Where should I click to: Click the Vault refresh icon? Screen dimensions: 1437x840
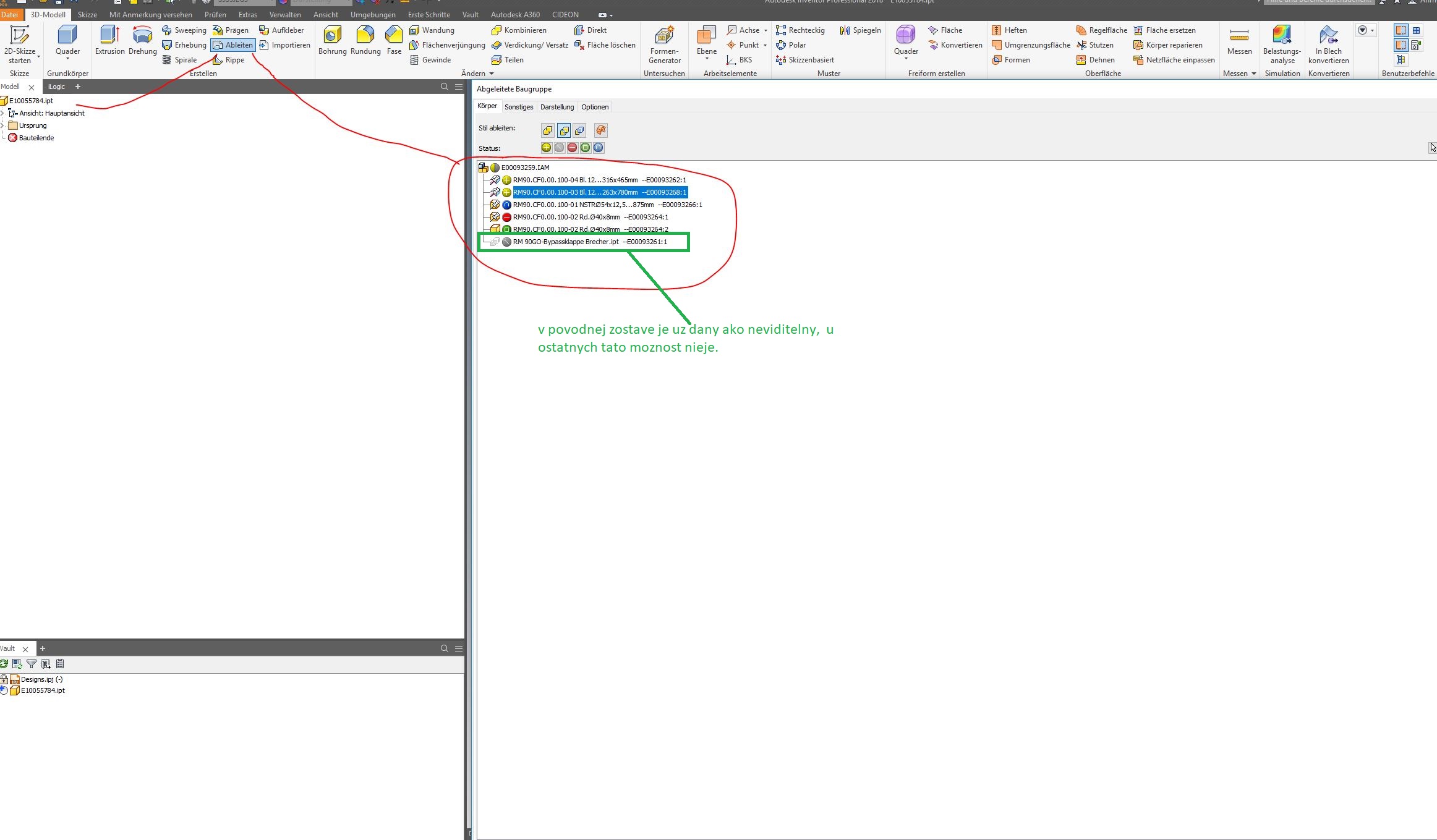[x=4, y=664]
